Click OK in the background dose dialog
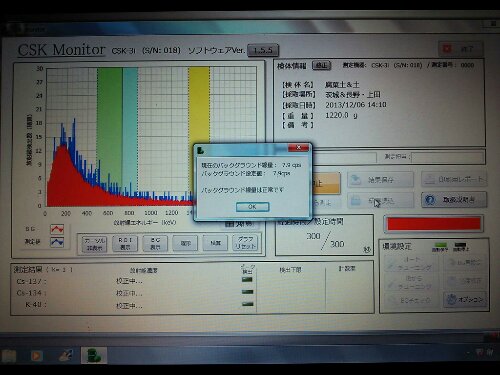Screen dimensions: 500x375 coord(252,207)
